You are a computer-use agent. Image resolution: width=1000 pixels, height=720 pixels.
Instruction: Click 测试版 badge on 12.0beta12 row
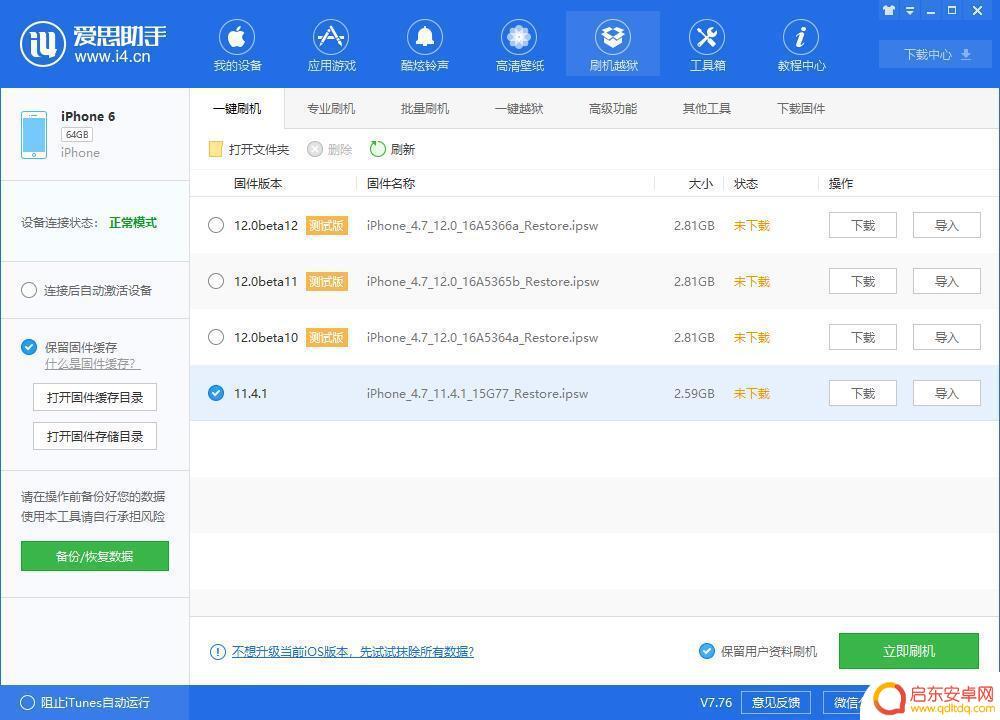[327, 225]
